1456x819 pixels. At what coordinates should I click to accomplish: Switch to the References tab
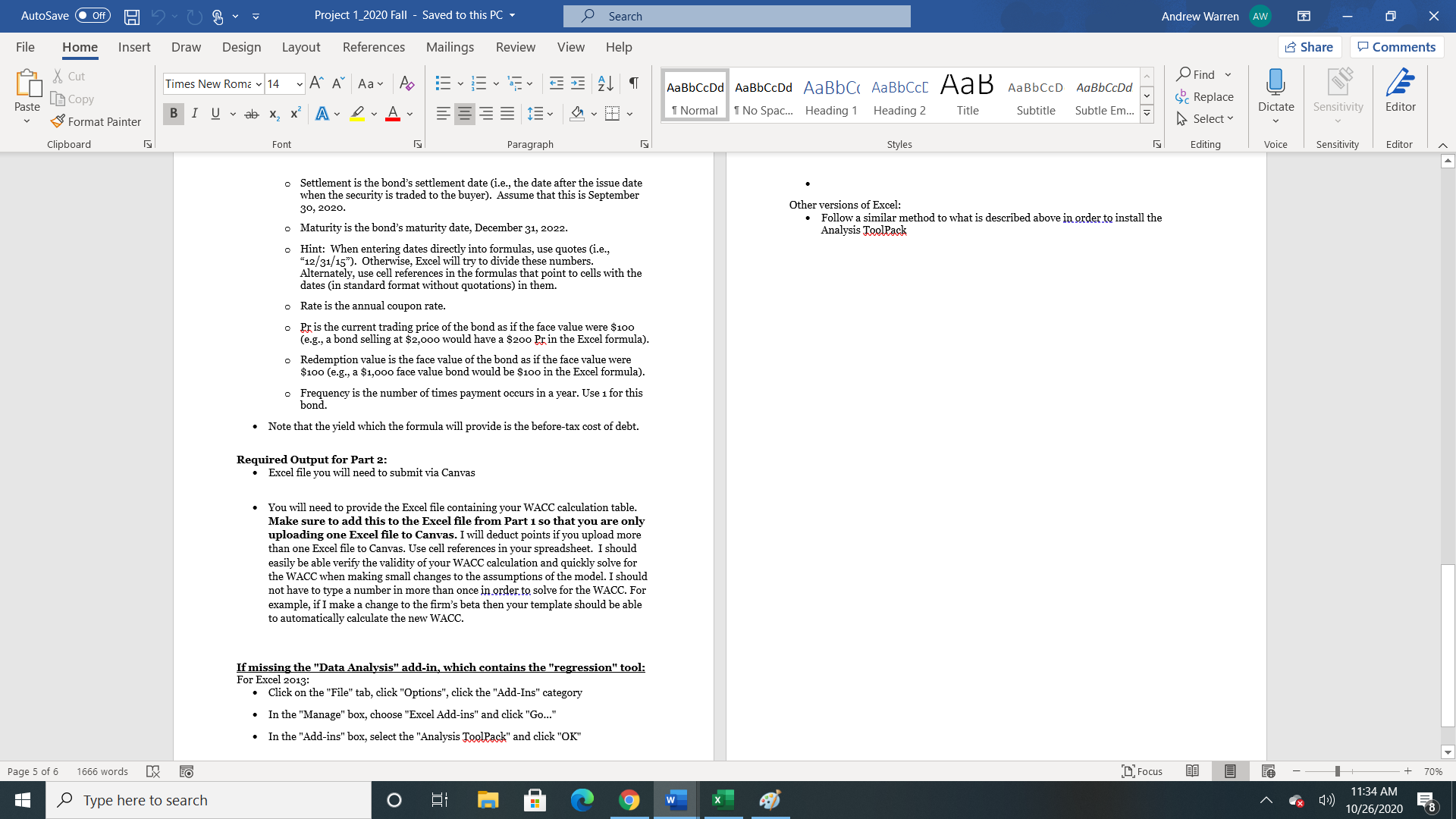click(373, 47)
